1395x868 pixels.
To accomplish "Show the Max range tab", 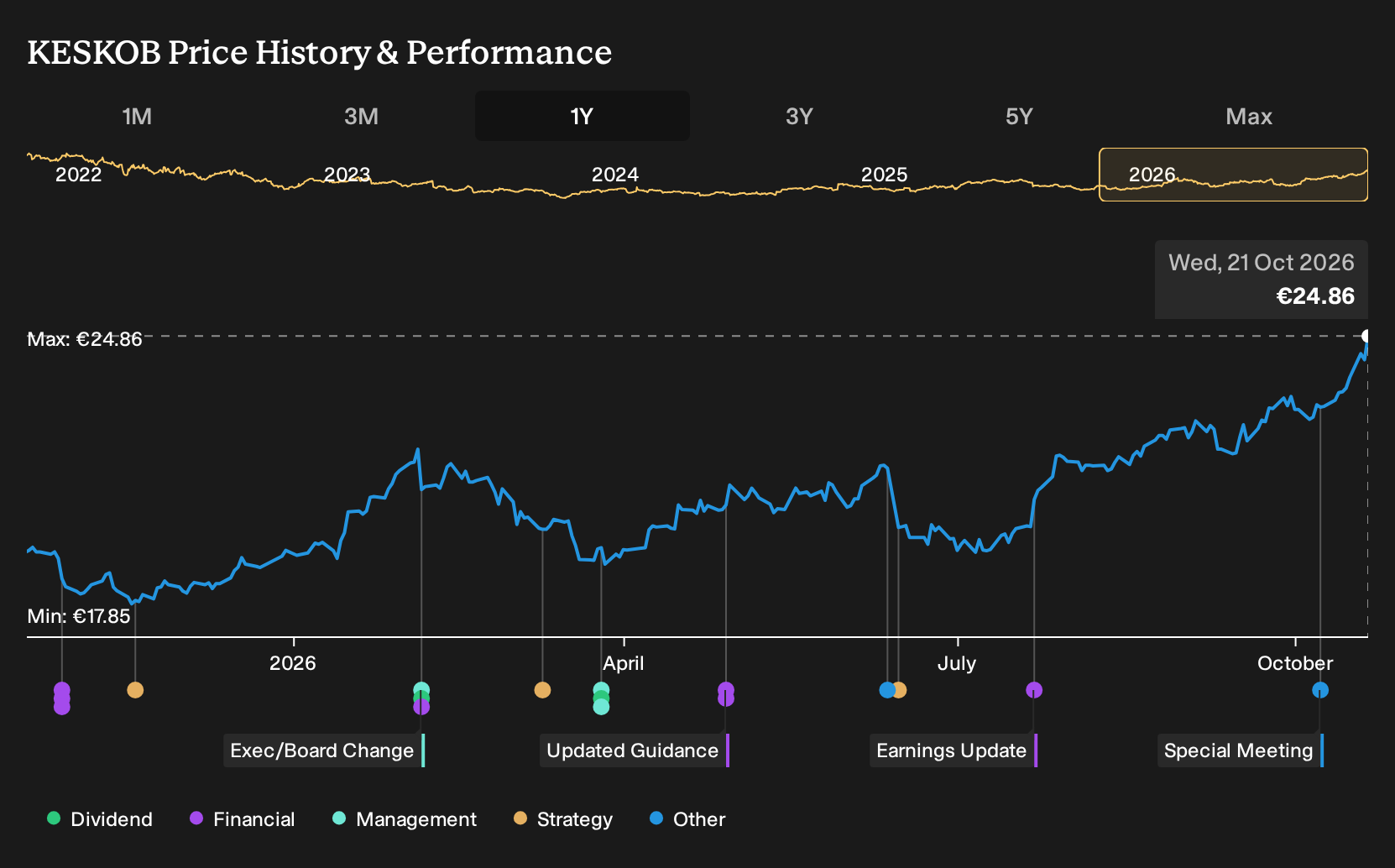I will point(1249,116).
